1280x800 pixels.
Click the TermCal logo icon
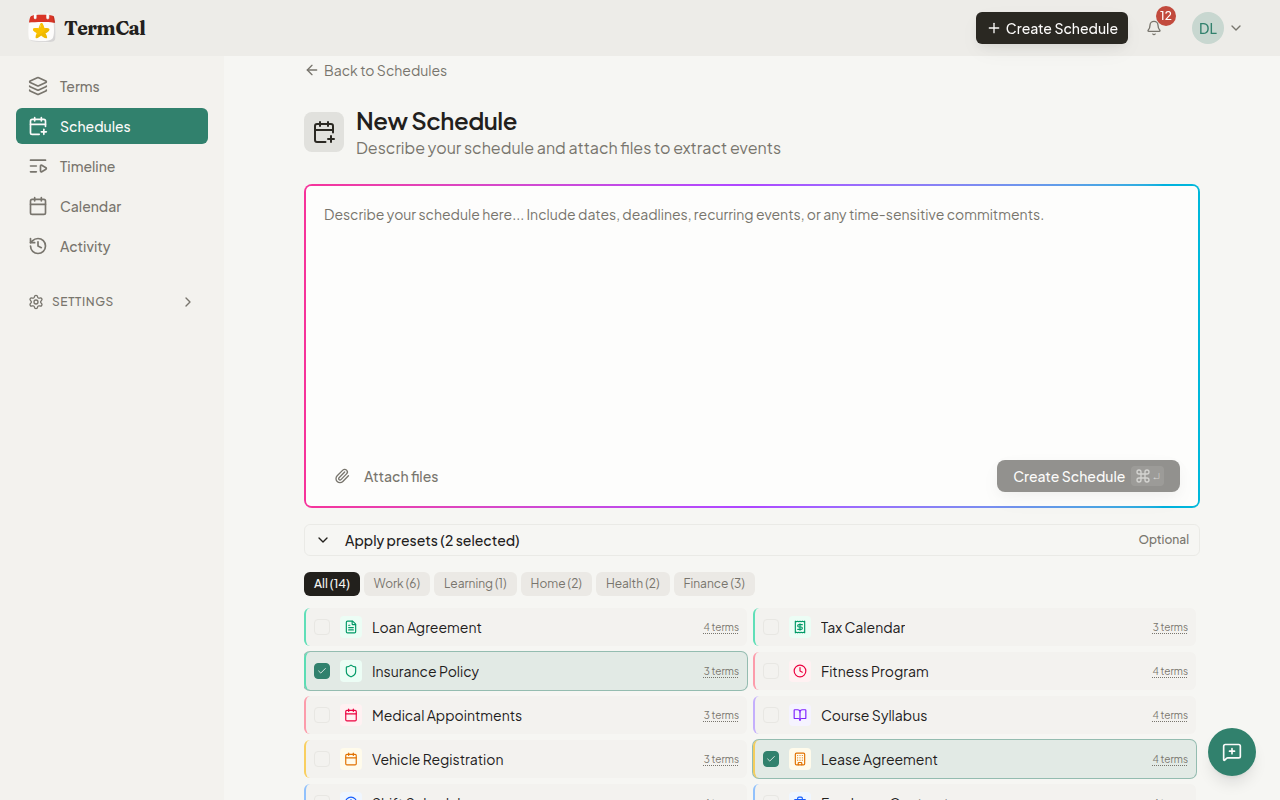(41, 28)
